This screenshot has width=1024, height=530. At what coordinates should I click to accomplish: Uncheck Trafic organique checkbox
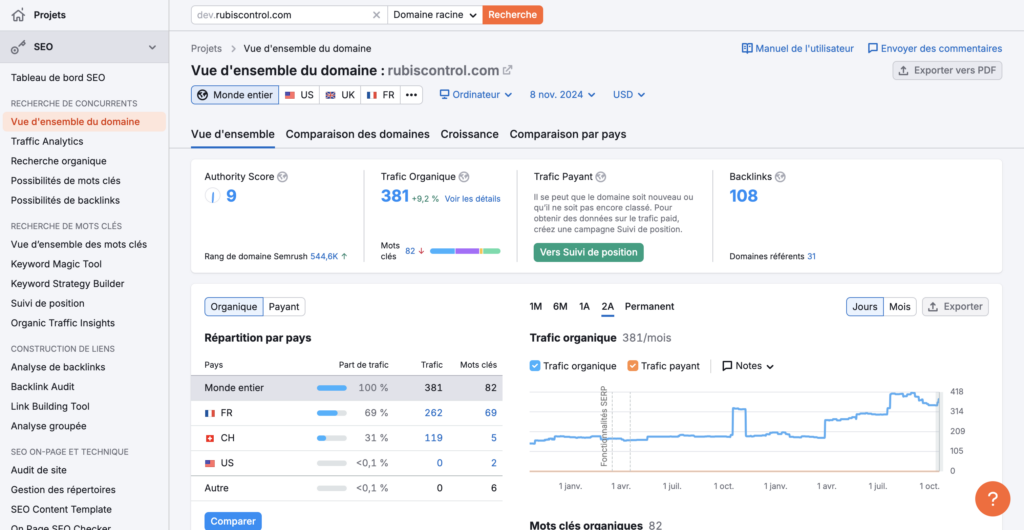pos(535,366)
